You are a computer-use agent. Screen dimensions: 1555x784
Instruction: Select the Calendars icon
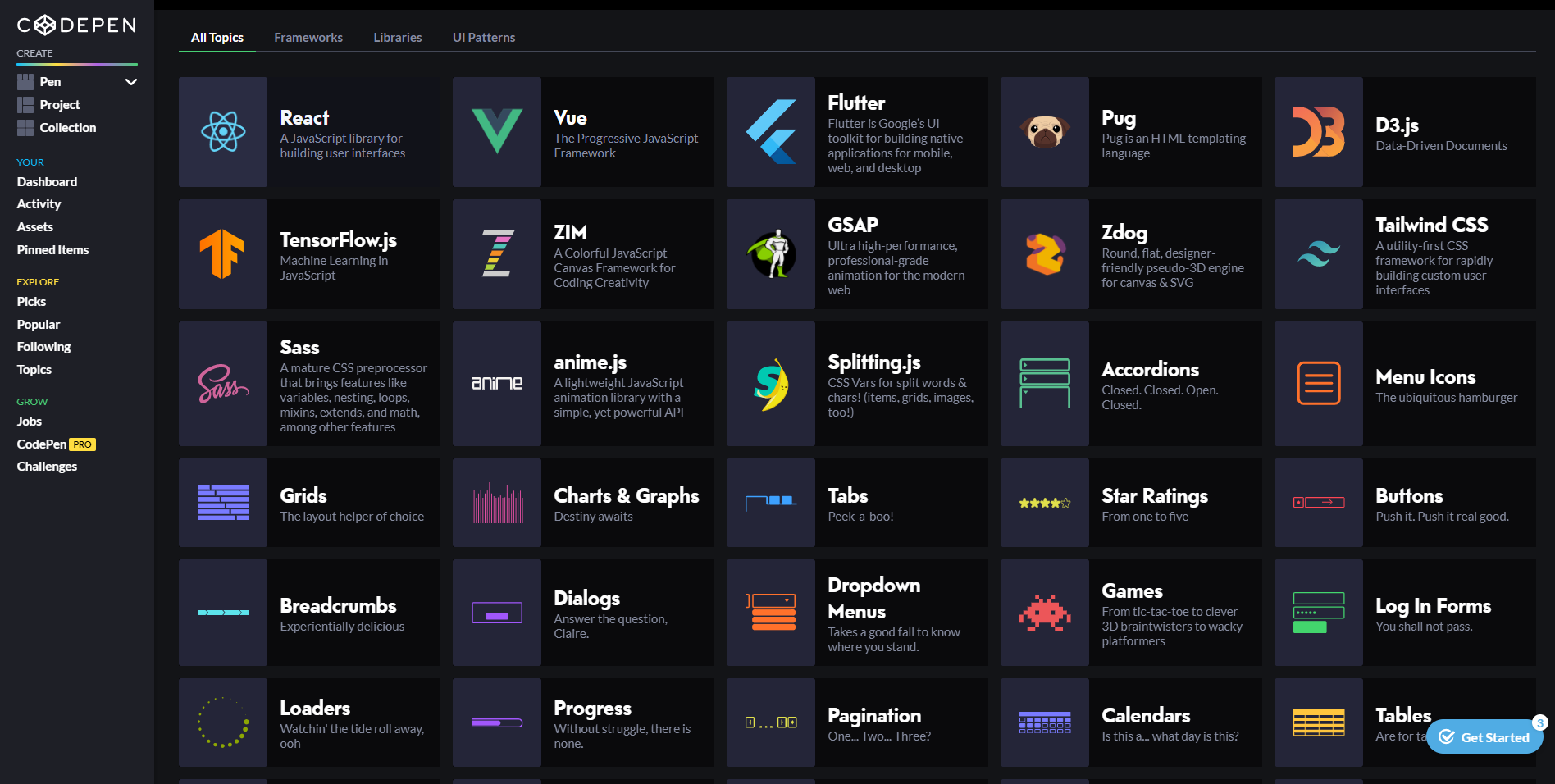pos(1045,722)
